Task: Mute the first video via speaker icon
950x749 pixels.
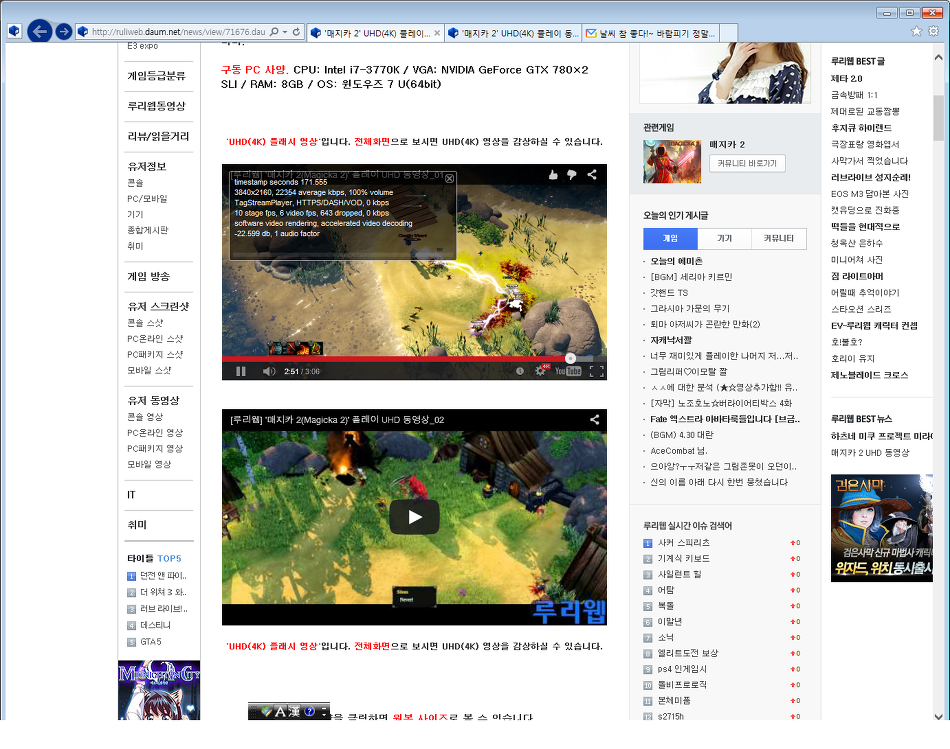Action: click(269, 371)
